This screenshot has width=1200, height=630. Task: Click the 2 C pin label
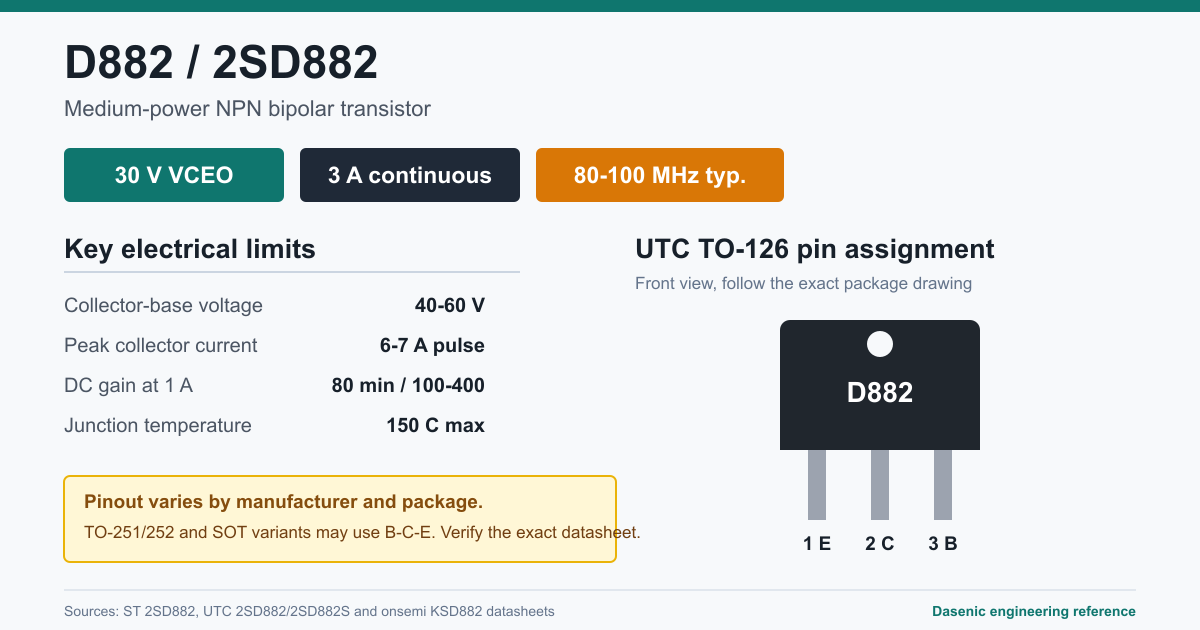pyautogui.click(x=880, y=544)
